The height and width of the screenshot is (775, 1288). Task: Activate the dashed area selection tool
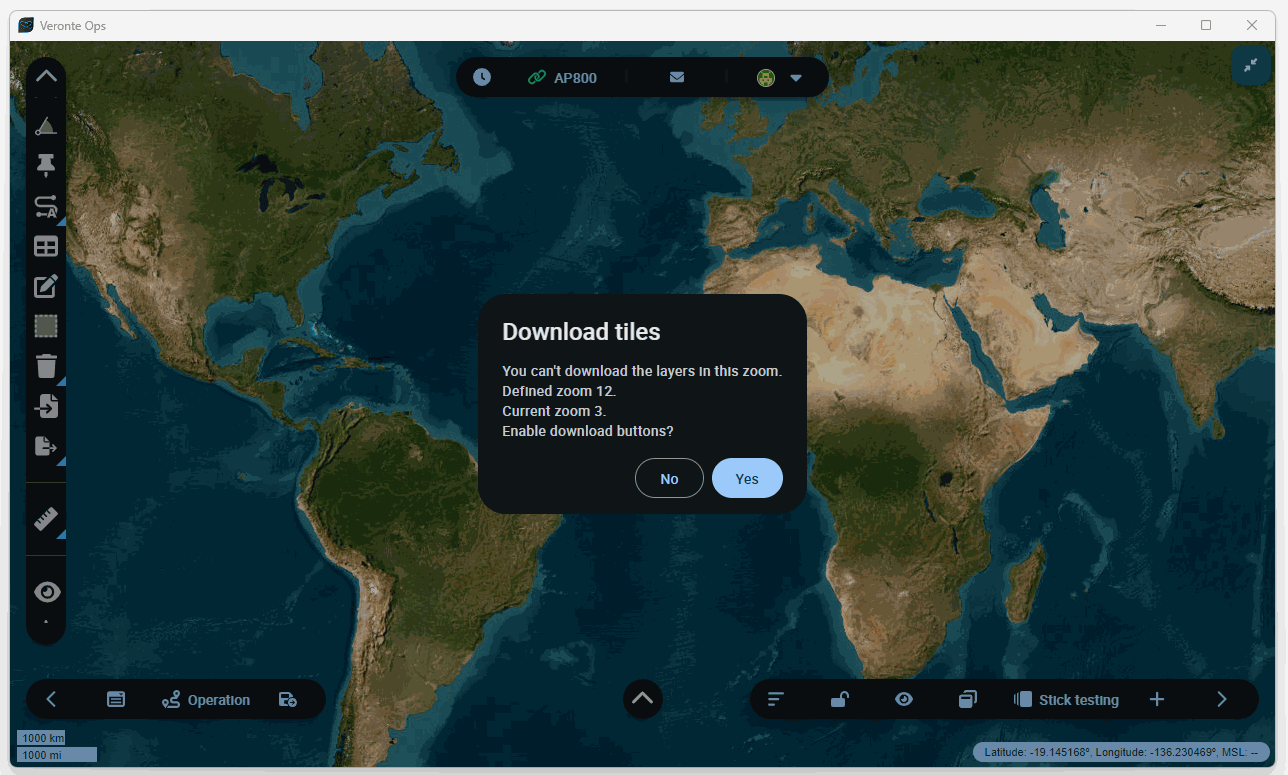point(46,326)
